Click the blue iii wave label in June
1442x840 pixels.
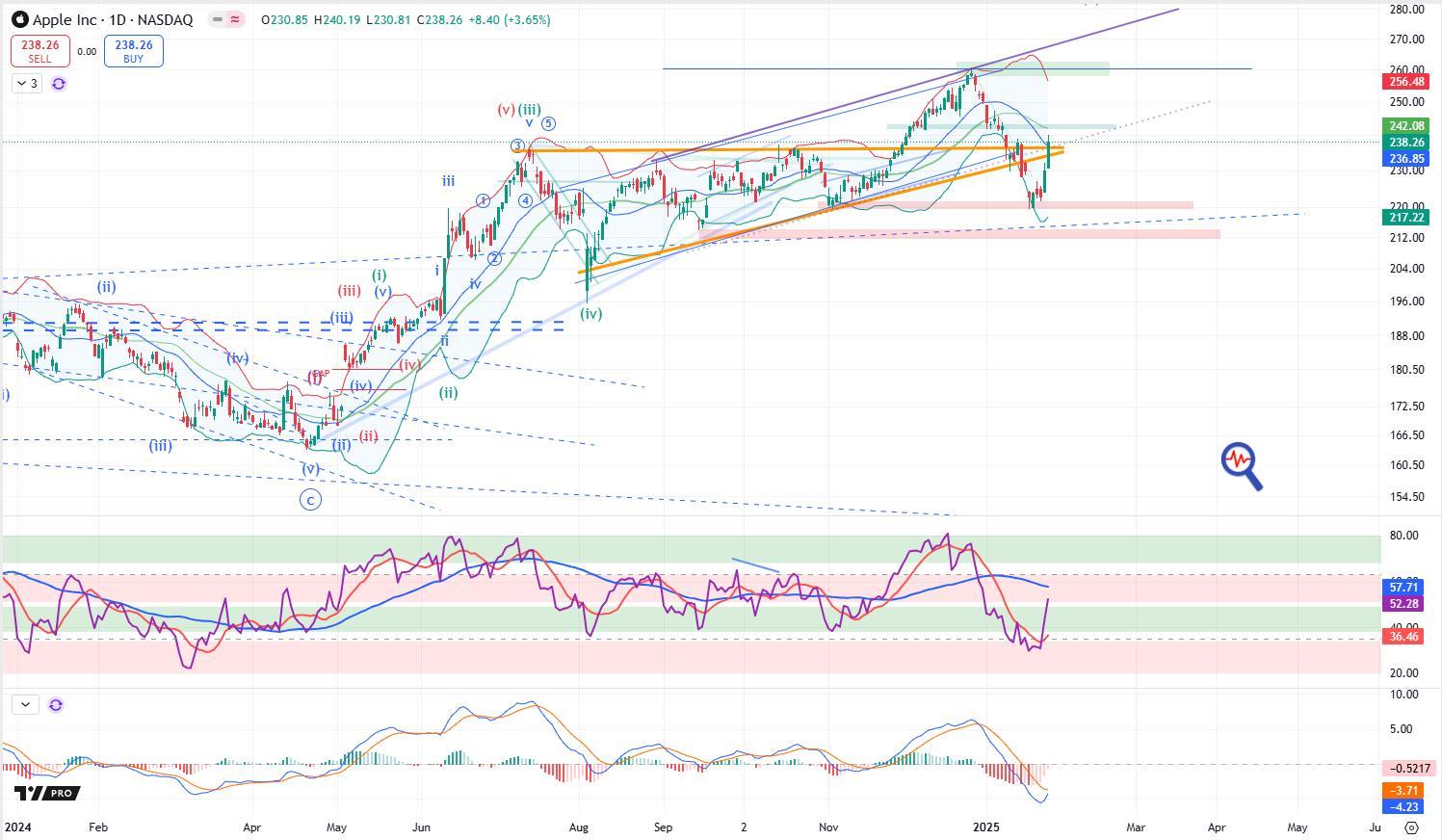449,181
